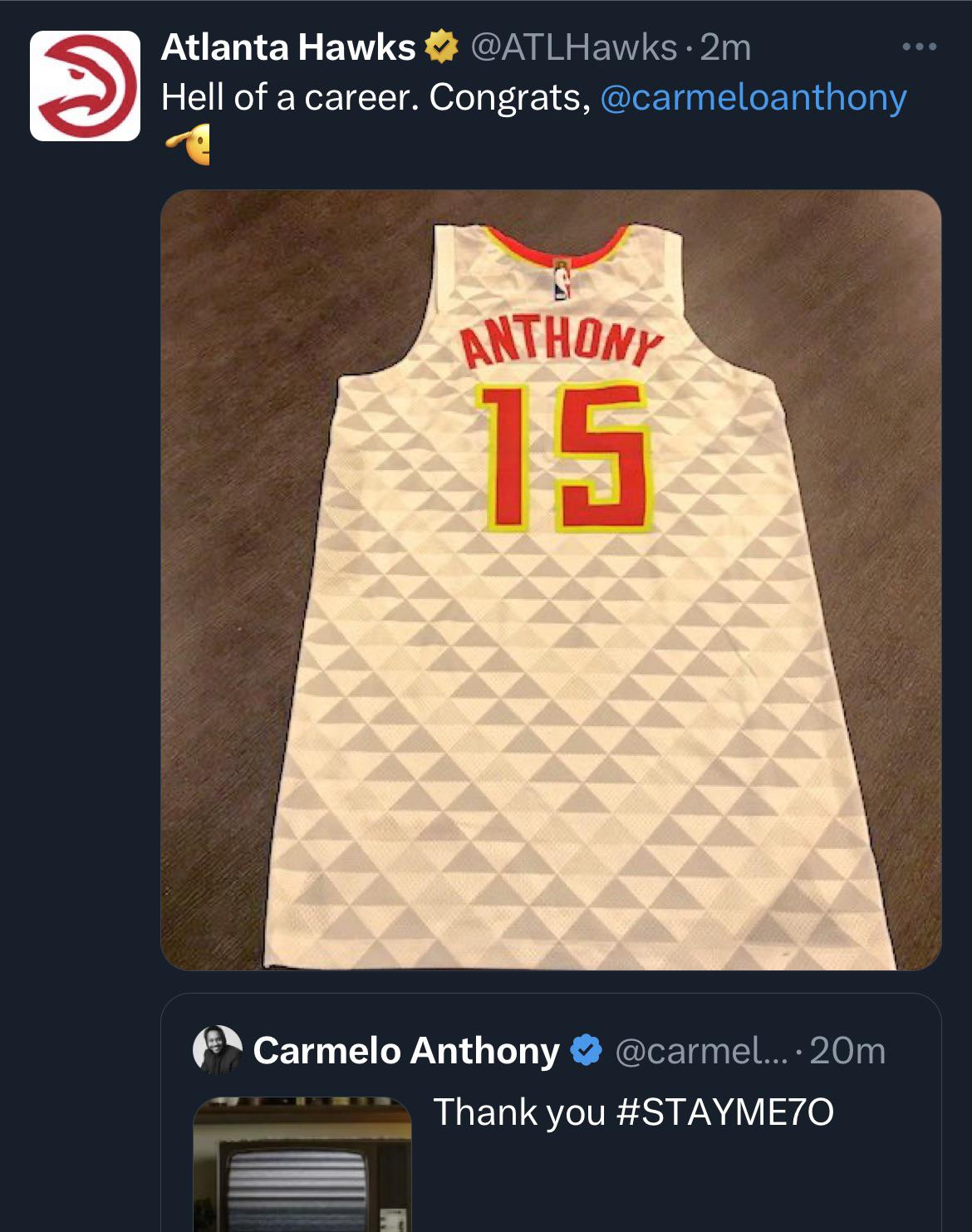Click the ANTHONY lettering on the jersey
972x1232 pixels.
[562, 343]
